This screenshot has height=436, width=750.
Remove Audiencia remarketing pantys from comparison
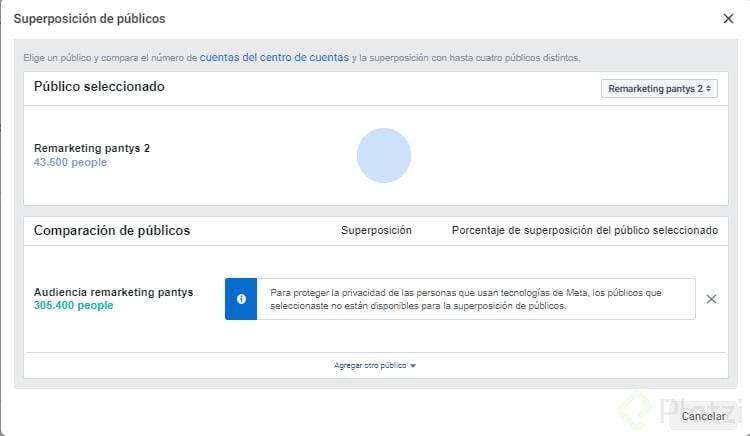pyautogui.click(x=711, y=299)
